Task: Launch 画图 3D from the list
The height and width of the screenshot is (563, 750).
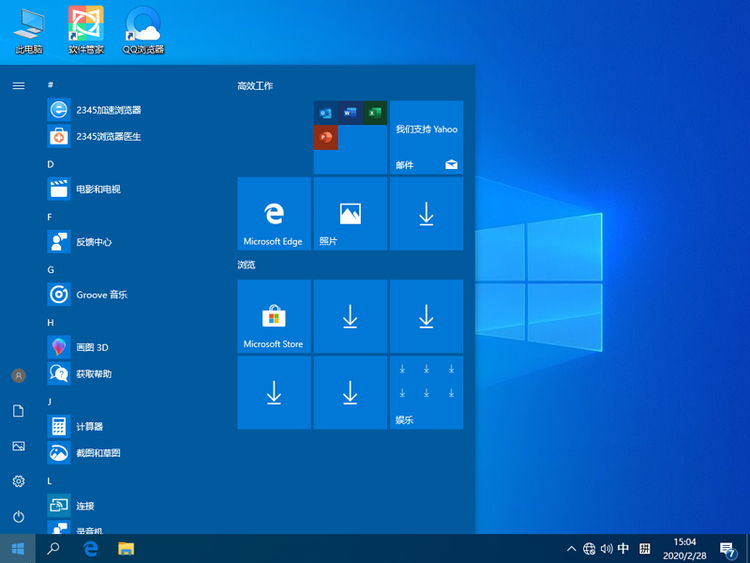Action: tap(92, 347)
